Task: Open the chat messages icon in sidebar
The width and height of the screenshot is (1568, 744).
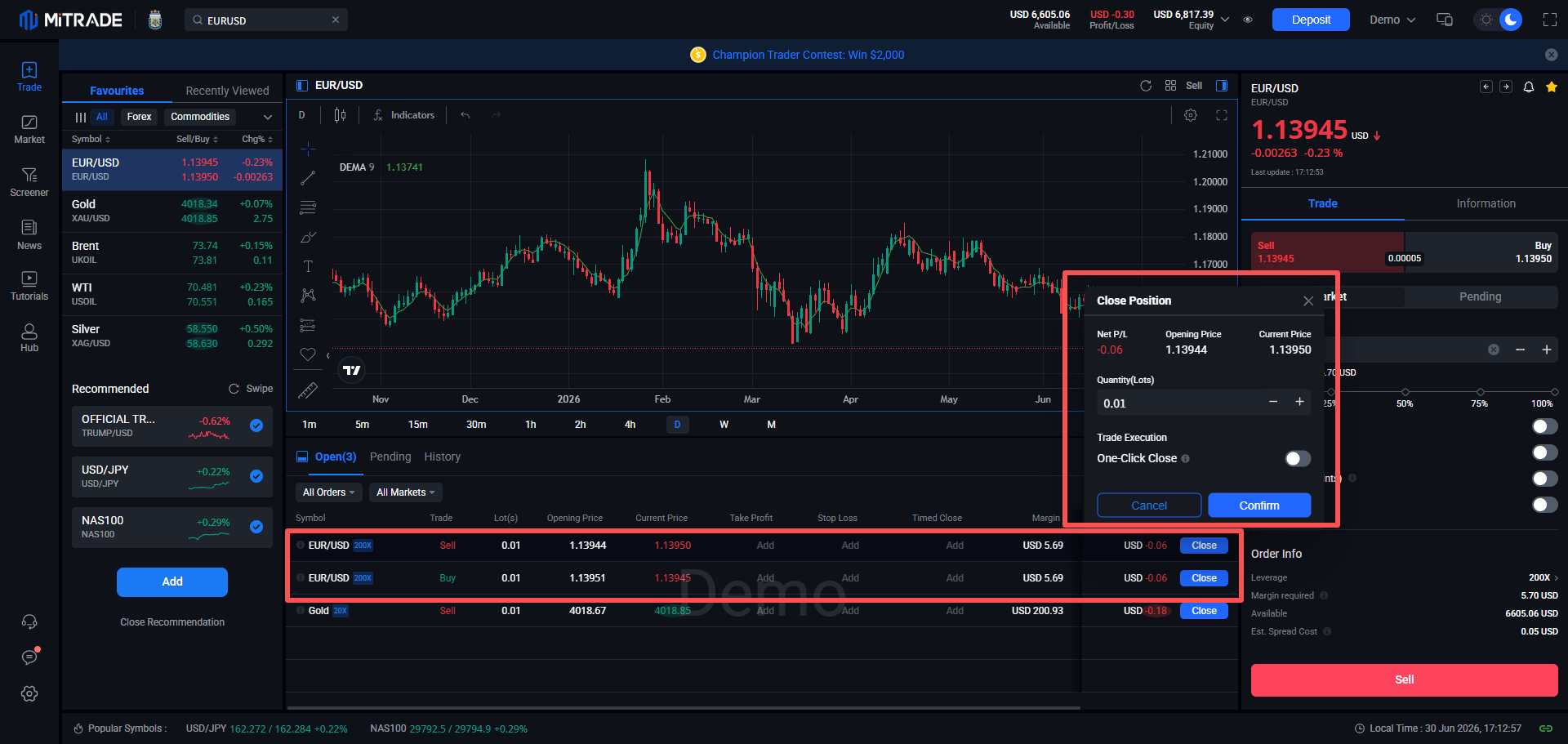Action: pyautogui.click(x=29, y=657)
